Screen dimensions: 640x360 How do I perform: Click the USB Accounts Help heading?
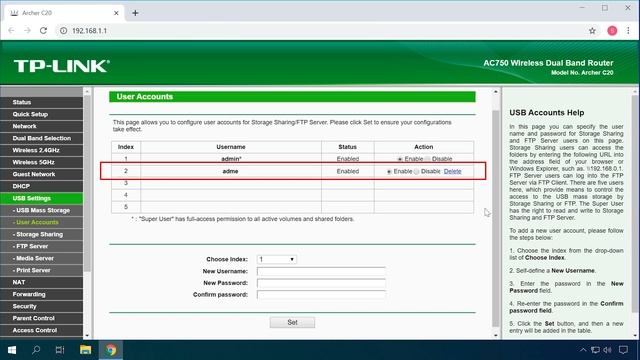(x=547, y=113)
